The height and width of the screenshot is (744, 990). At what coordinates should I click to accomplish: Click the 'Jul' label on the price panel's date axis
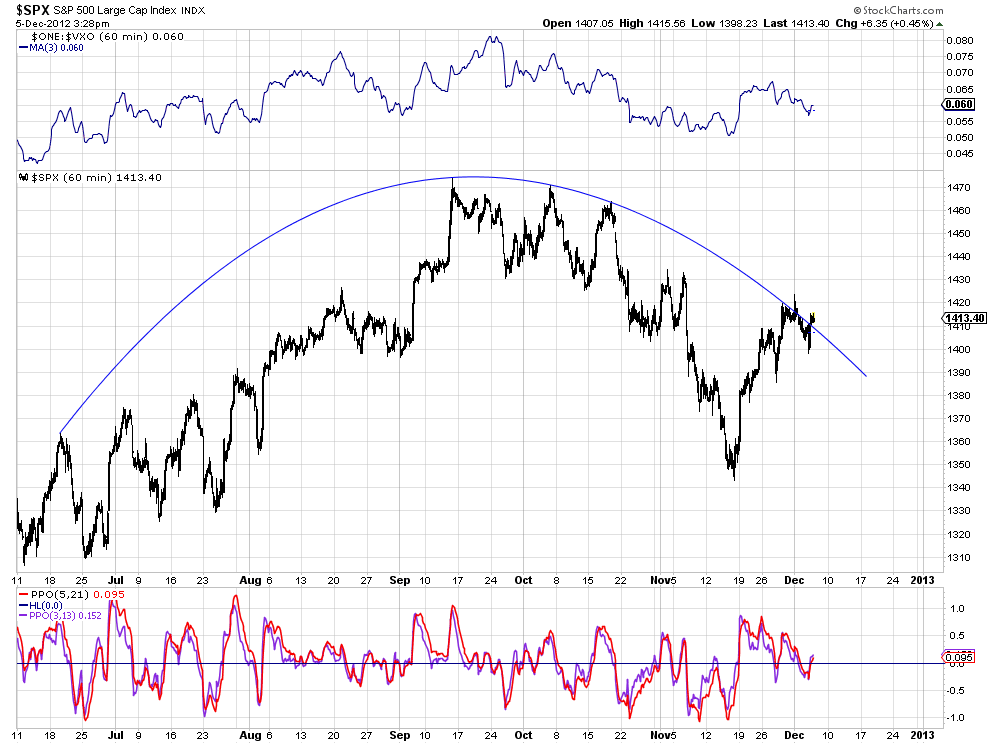[x=116, y=580]
